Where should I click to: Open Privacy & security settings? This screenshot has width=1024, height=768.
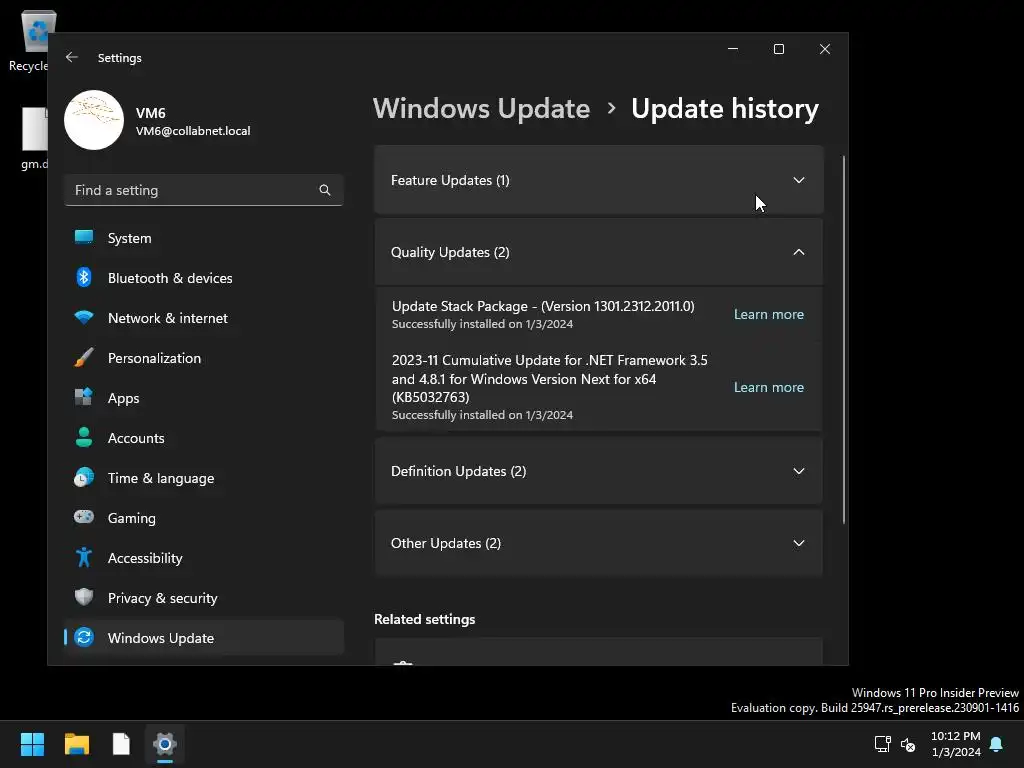[204, 598]
